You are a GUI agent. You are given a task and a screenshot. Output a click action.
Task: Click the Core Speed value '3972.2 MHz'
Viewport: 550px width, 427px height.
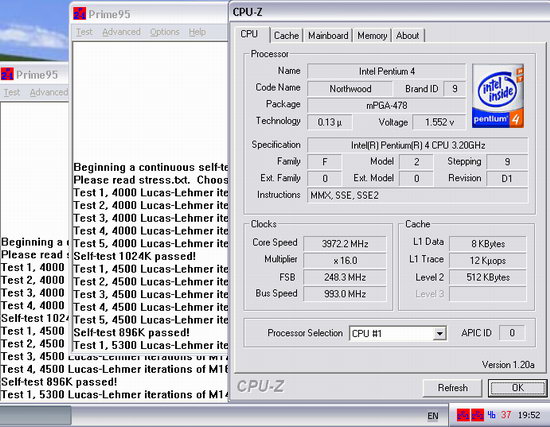[345, 243]
